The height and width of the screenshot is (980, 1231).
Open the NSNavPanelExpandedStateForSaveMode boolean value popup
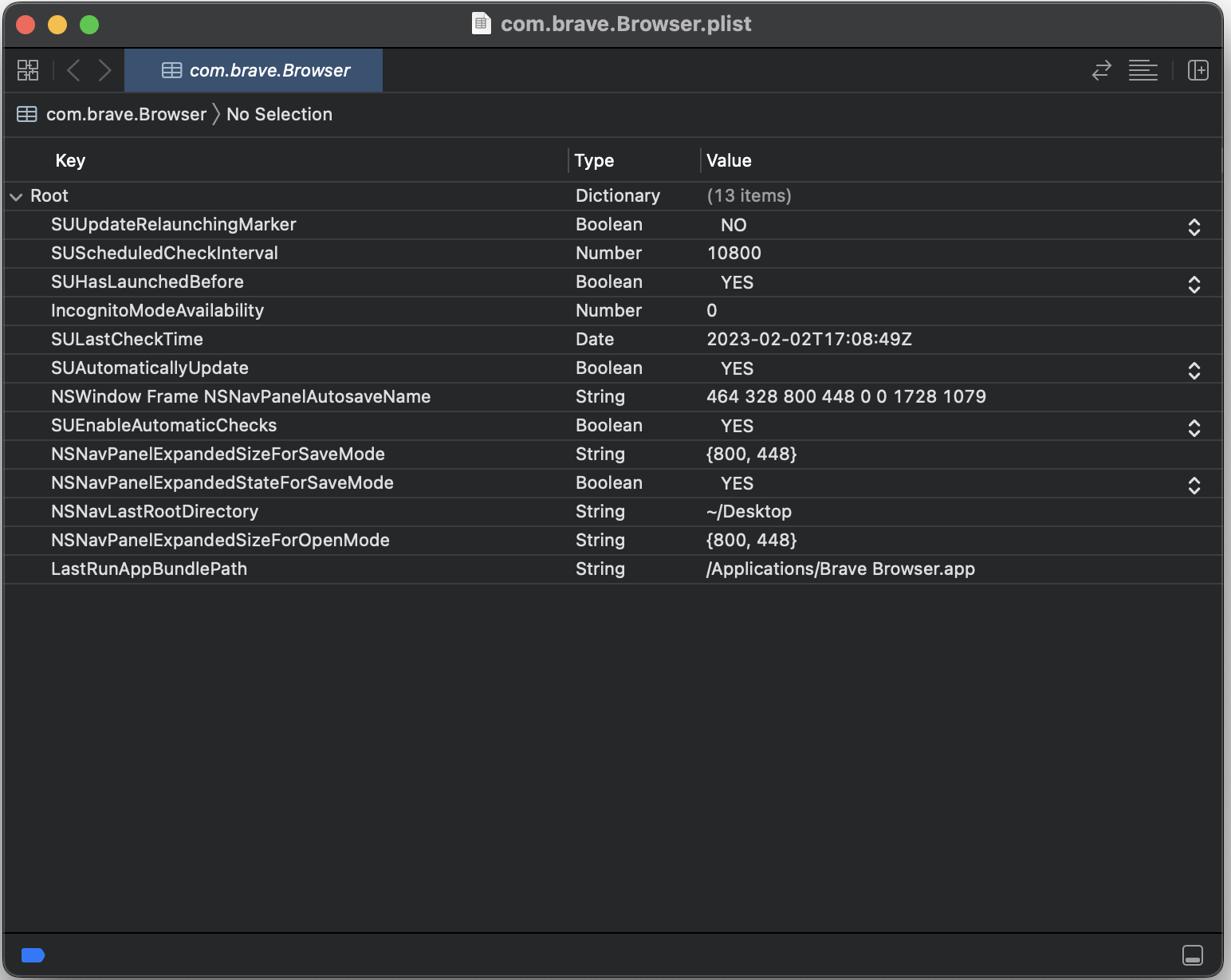(x=1194, y=485)
